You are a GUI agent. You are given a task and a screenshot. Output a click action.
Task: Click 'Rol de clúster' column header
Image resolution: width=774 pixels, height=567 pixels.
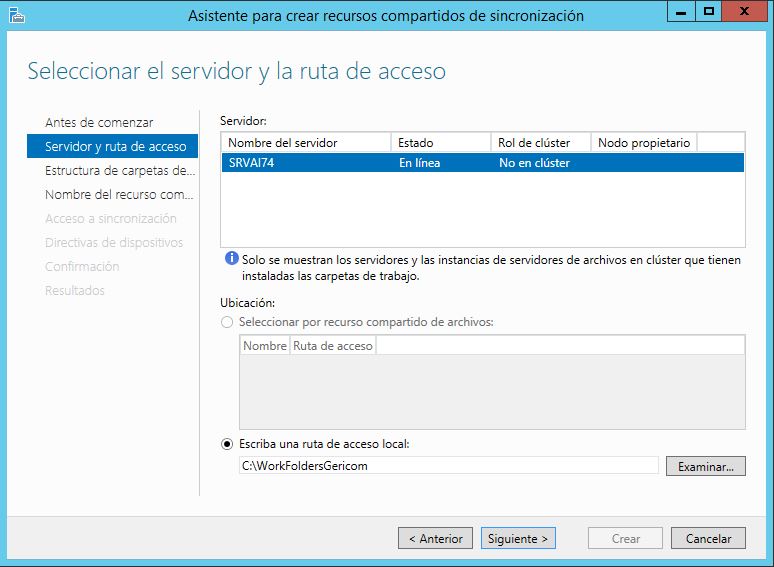point(541,143)
